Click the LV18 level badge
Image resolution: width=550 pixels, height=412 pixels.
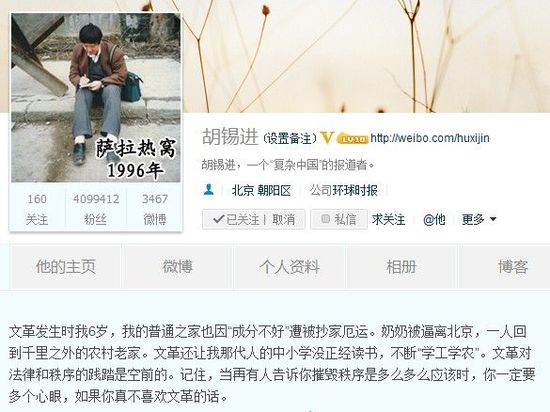coord(353,139)
